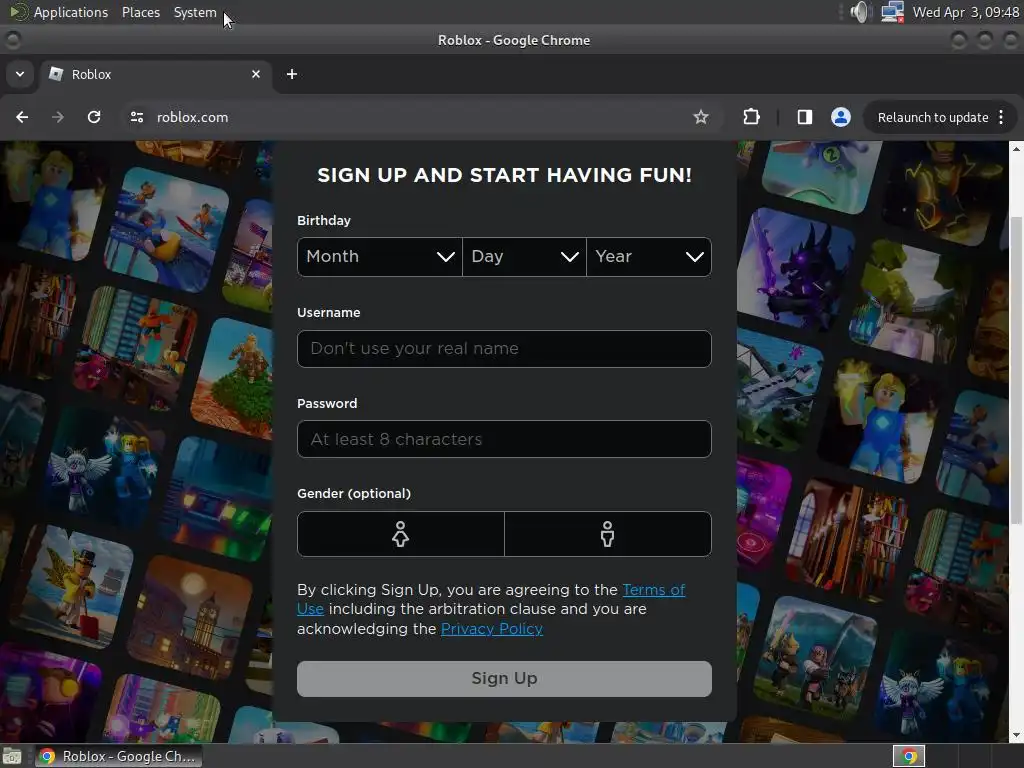Click the window menu button in title bar left
The image size is (1024, 768).
pyautogui.click(x=12, y=40)
